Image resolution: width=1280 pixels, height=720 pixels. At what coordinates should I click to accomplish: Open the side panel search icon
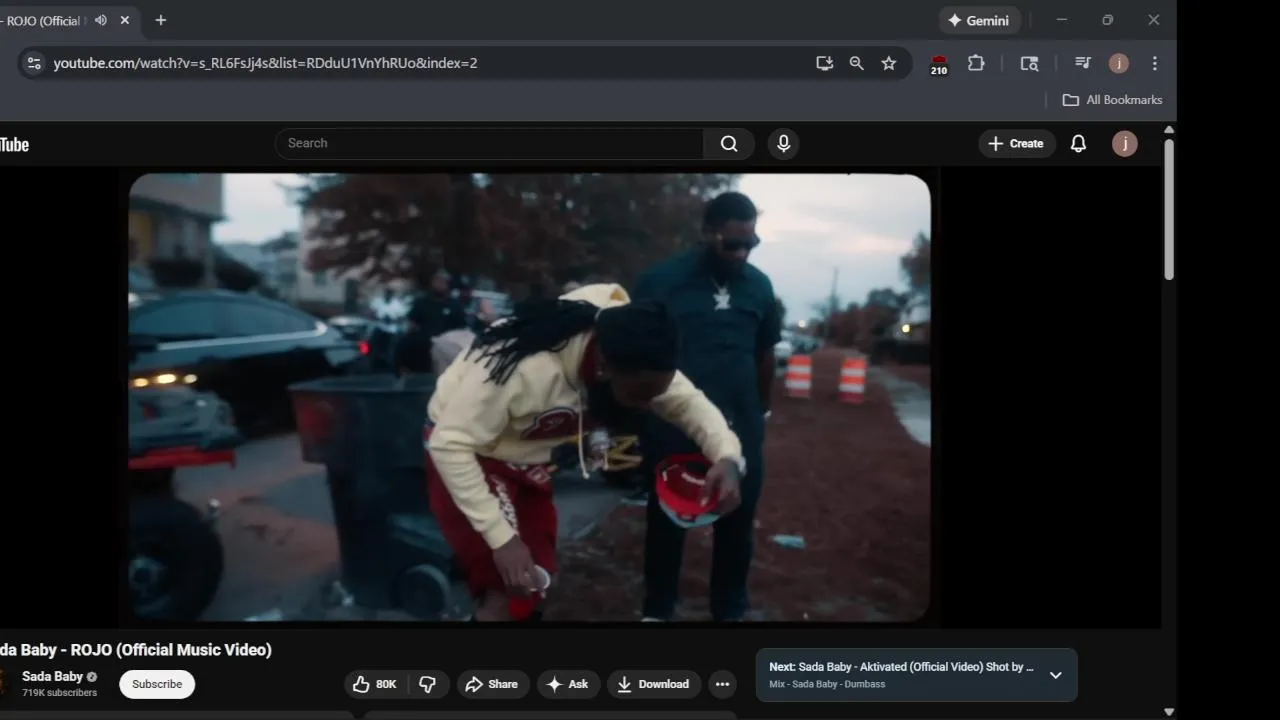1029,63
